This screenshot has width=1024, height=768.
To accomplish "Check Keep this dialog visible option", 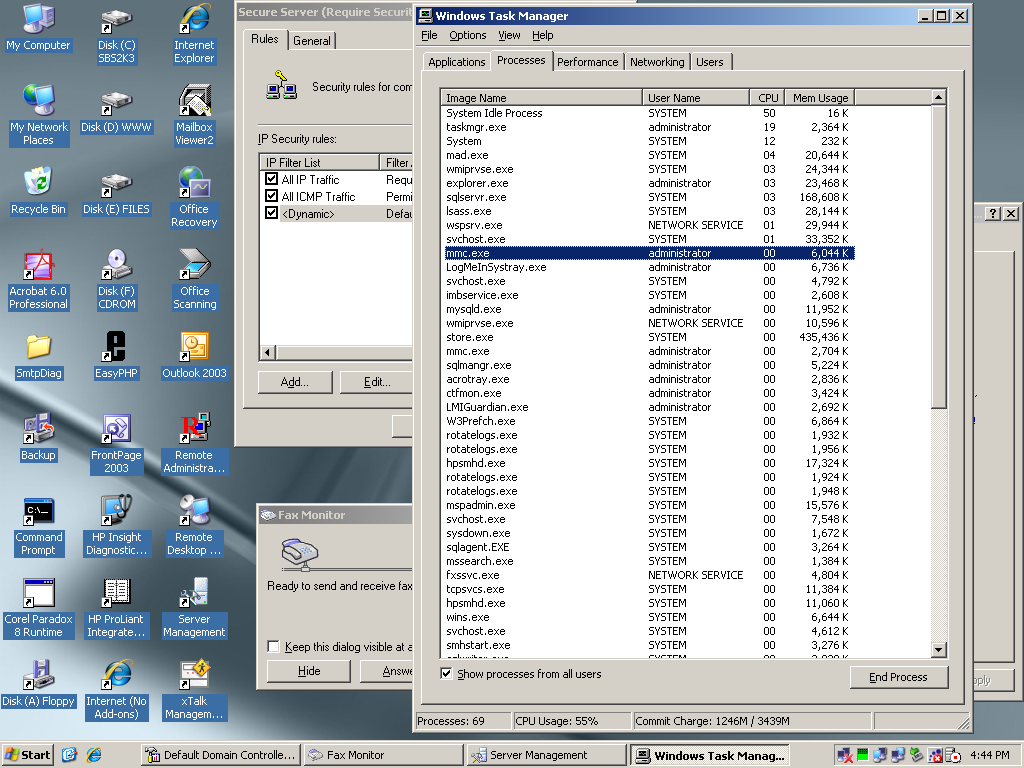I will tap(273, 646).
